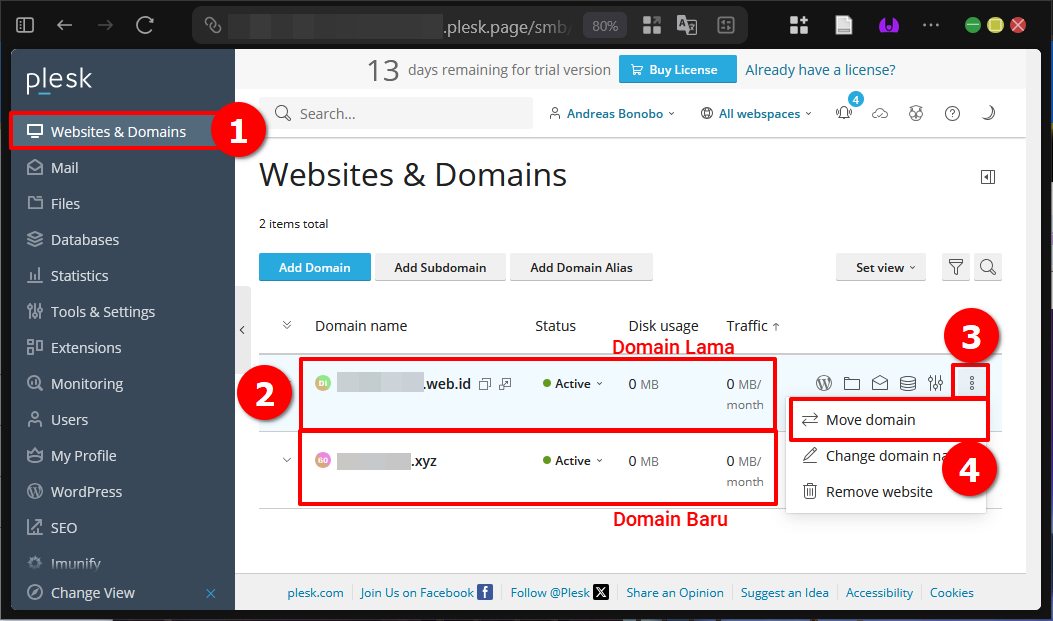Open WordPress management for the web.id domain
1053x621 pixels.
pos(824,382)
